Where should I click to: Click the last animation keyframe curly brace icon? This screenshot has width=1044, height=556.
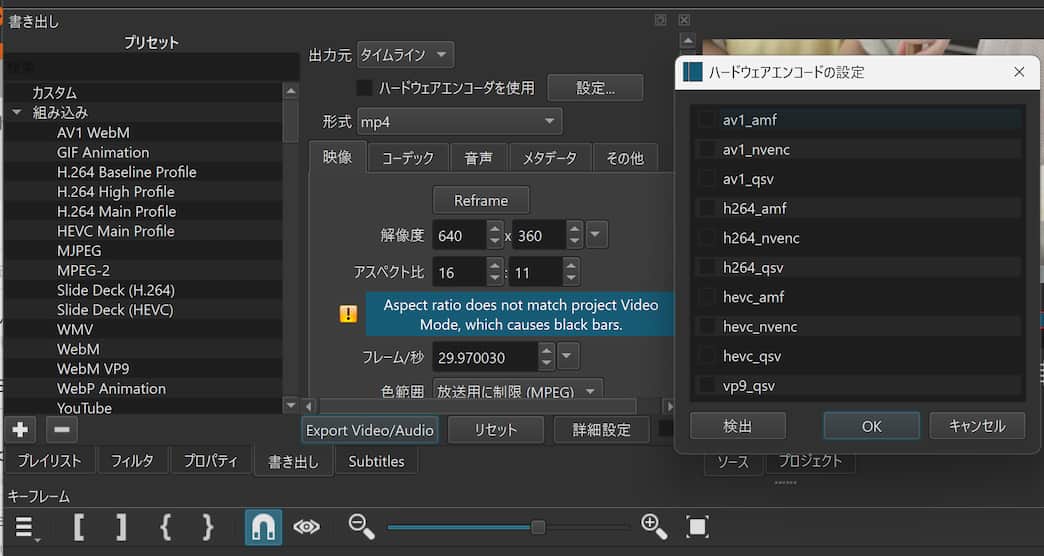pos(208,527)
